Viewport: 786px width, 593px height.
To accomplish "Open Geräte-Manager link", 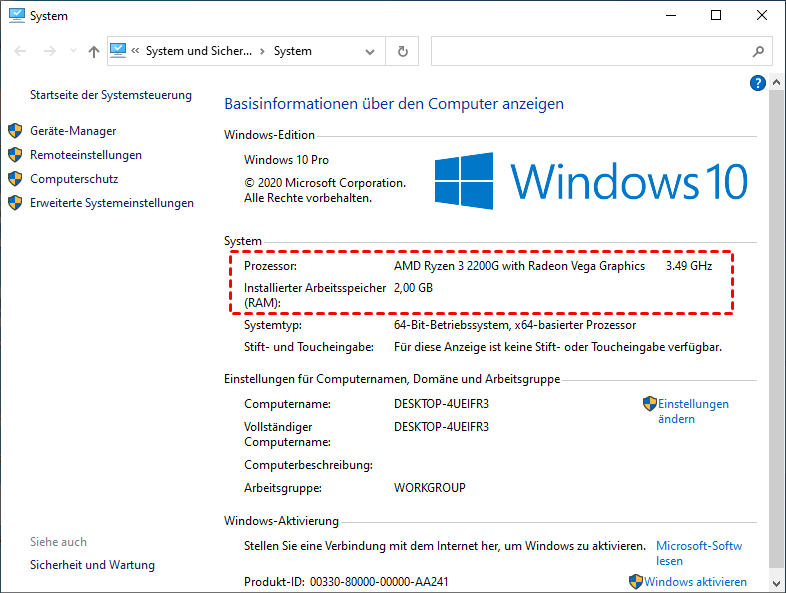I will 73,131.
